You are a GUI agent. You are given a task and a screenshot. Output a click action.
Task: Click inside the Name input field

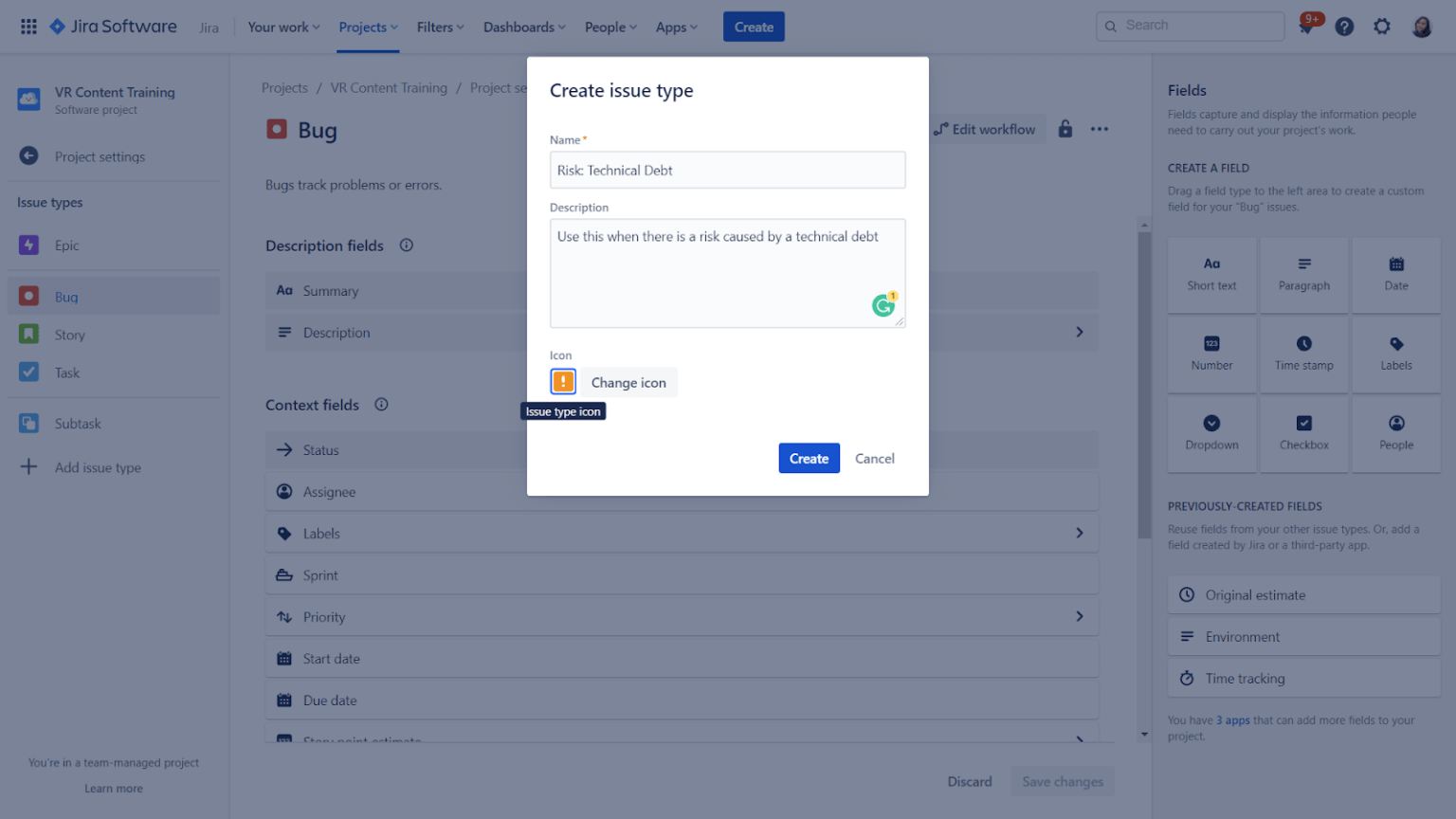(727, 170)
